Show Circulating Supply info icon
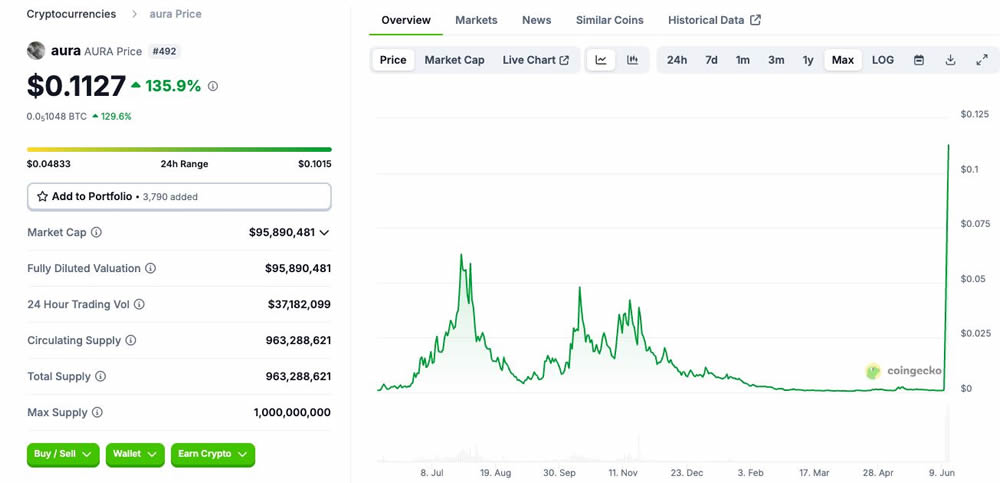The height and width of the screenshot is (483, 1000). tap(131, 341)
